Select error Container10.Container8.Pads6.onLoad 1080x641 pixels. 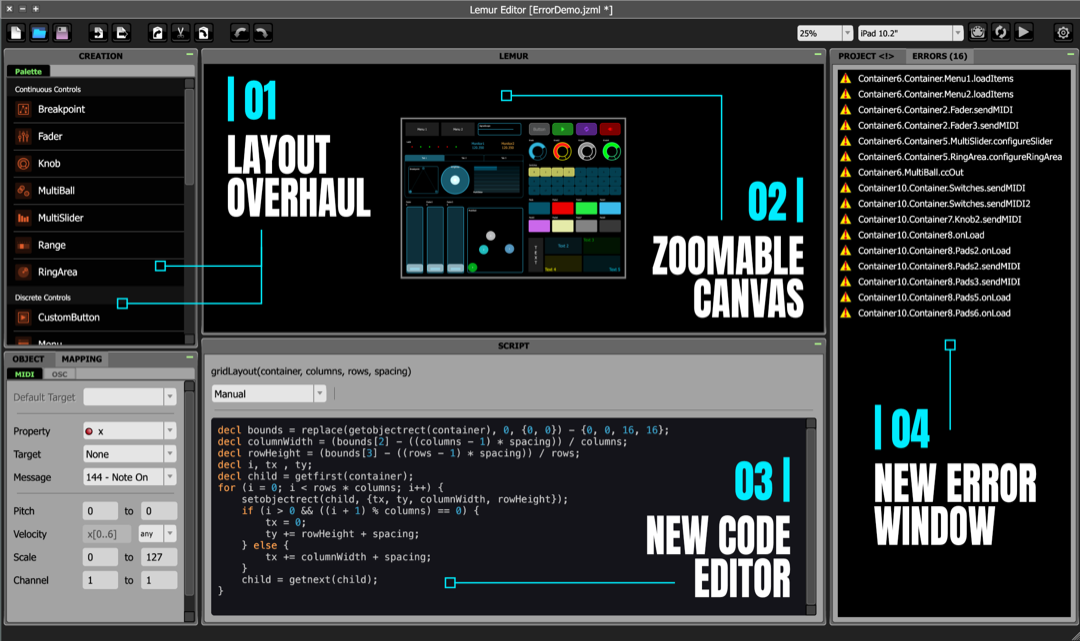point(934,313)
